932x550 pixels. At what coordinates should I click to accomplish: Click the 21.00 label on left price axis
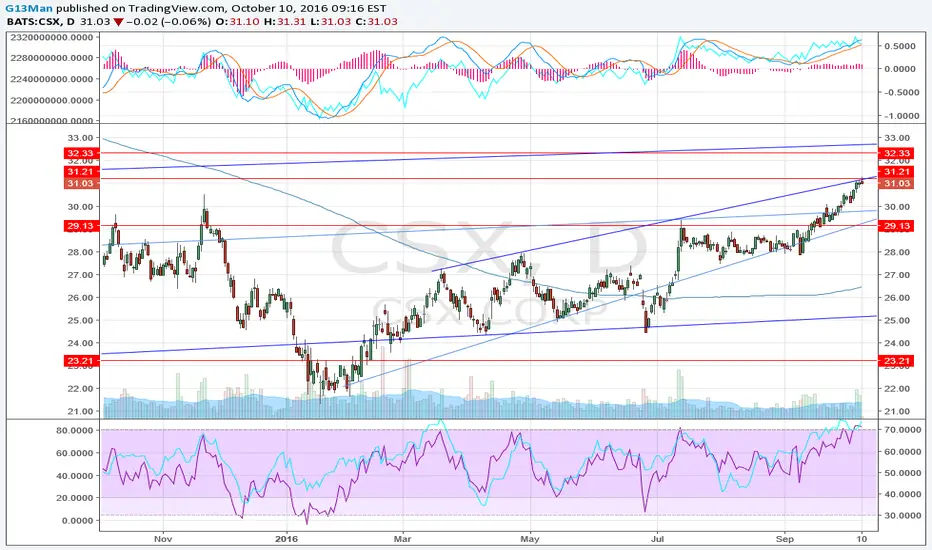pos(80,411)
